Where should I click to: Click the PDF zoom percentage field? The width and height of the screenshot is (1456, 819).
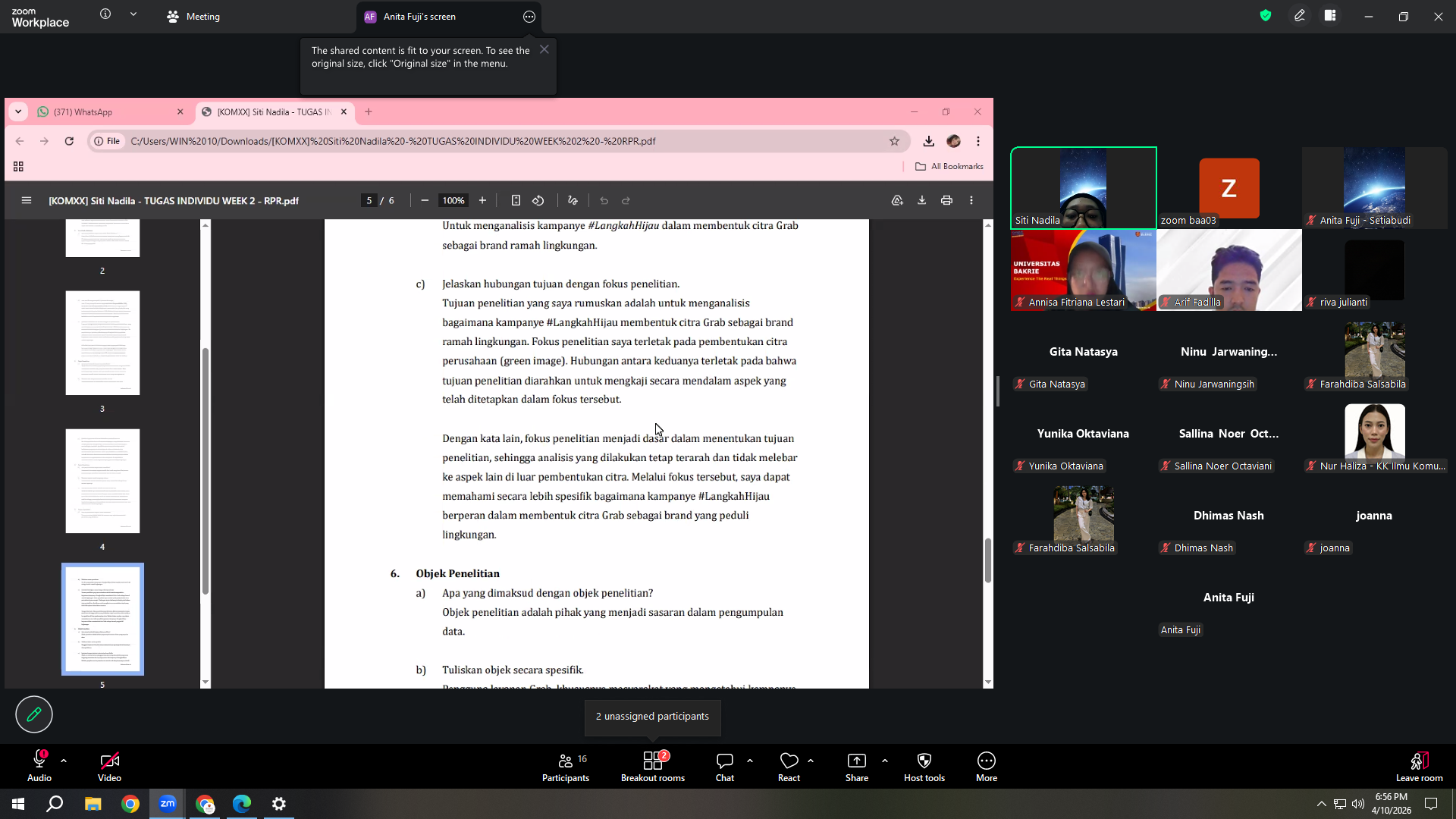453,201
